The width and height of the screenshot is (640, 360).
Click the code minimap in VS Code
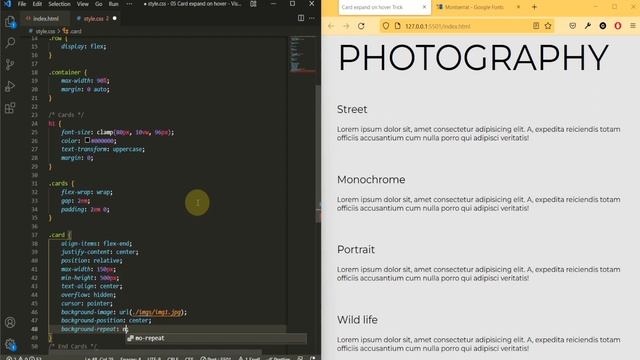[302, 55]
